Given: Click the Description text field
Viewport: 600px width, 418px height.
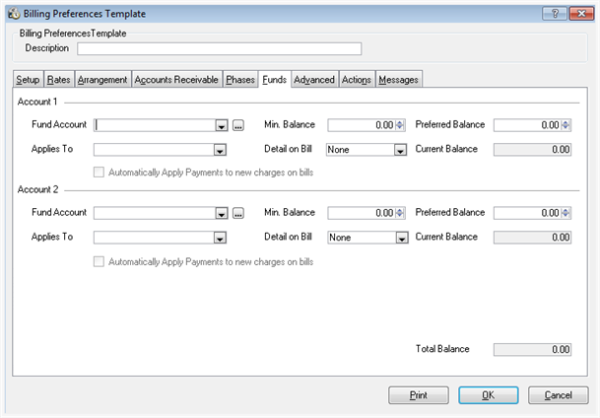Looking at the screenshot, I should [219, 49].
